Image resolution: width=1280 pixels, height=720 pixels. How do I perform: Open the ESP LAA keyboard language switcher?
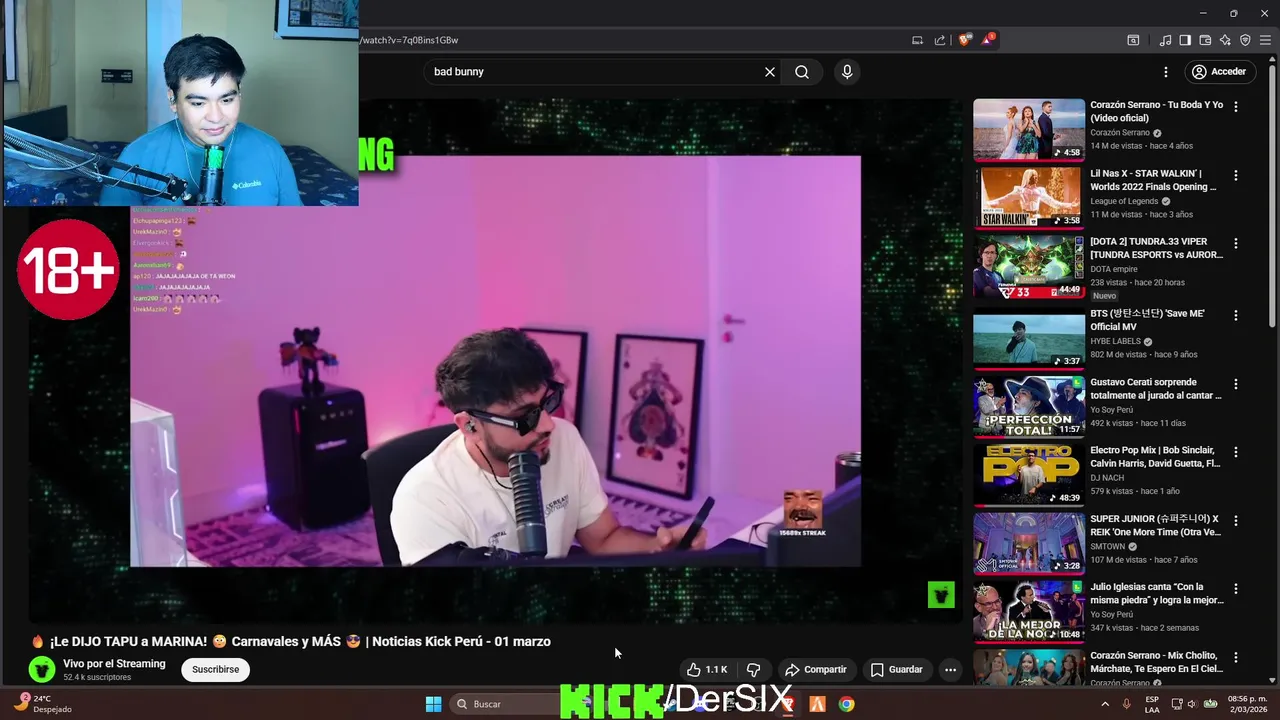point(1152,704)
